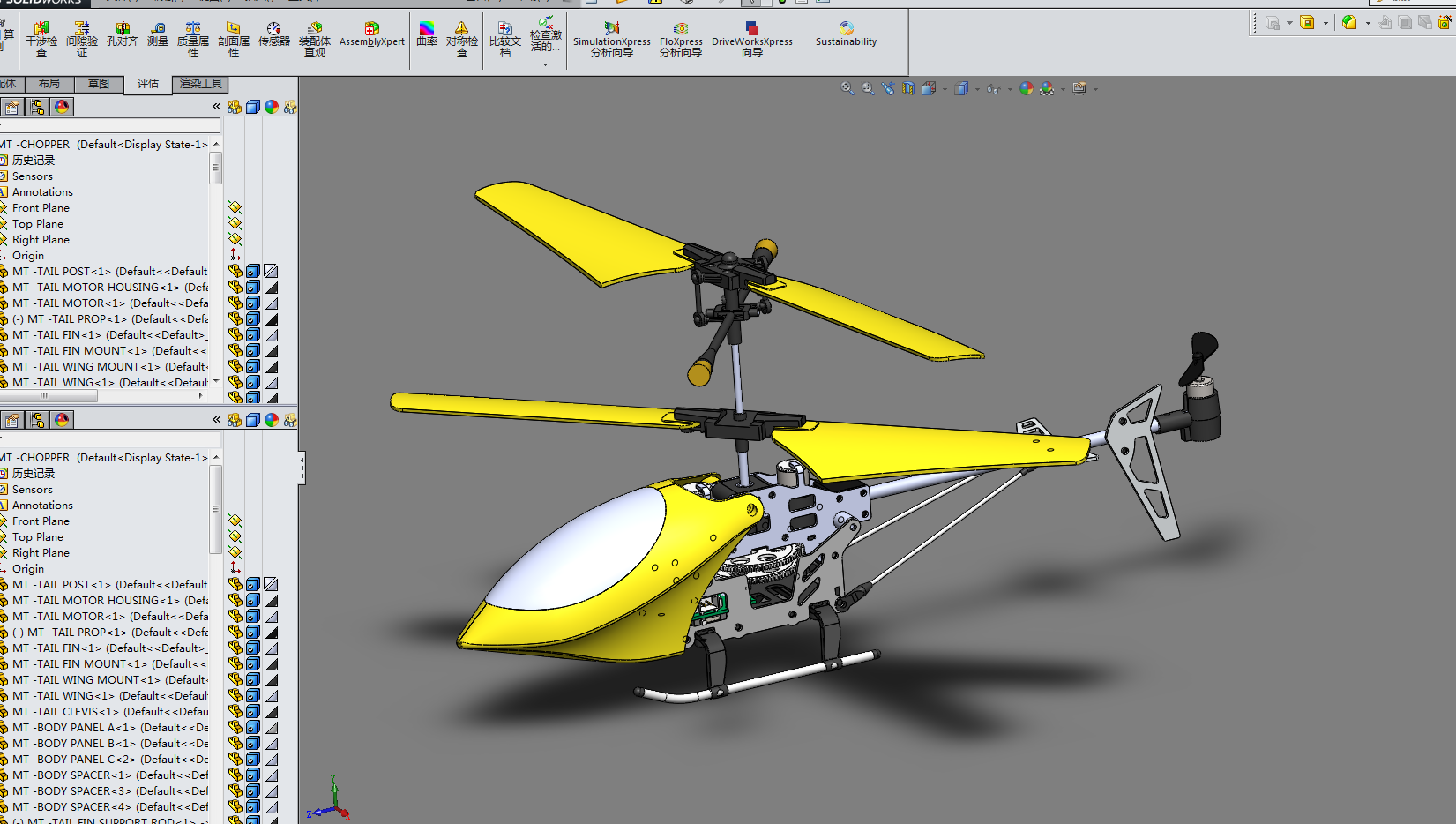Toggle transparency of top-pane MT-TAIL FIN
Screen dimensions: 1456x824
click(272, 334)
